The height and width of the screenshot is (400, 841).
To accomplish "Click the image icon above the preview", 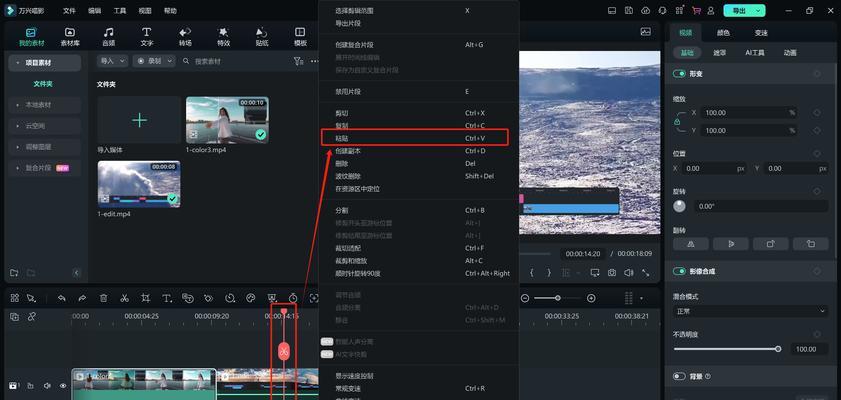I will 646,32.
